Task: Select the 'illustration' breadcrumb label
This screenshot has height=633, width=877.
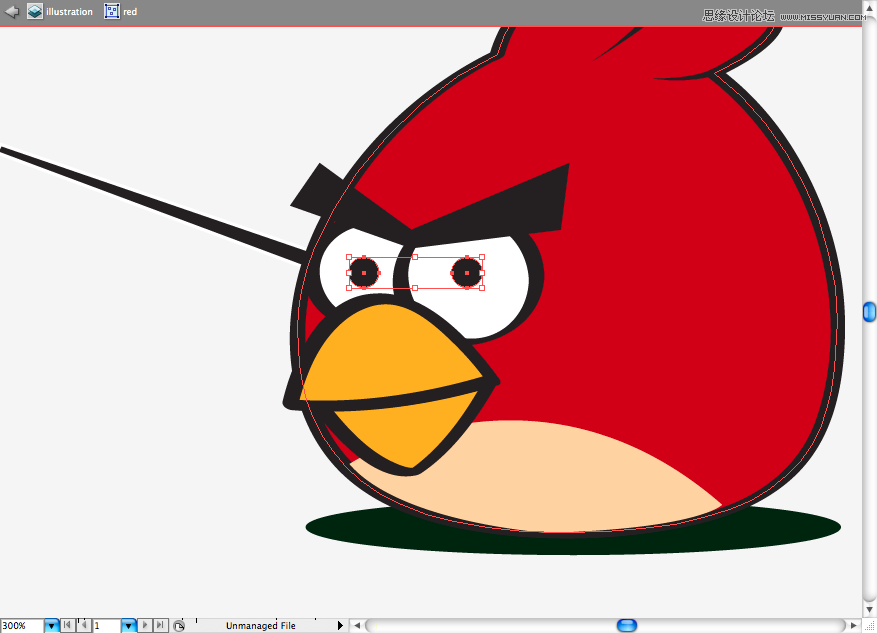Action: tap(69, 12)
